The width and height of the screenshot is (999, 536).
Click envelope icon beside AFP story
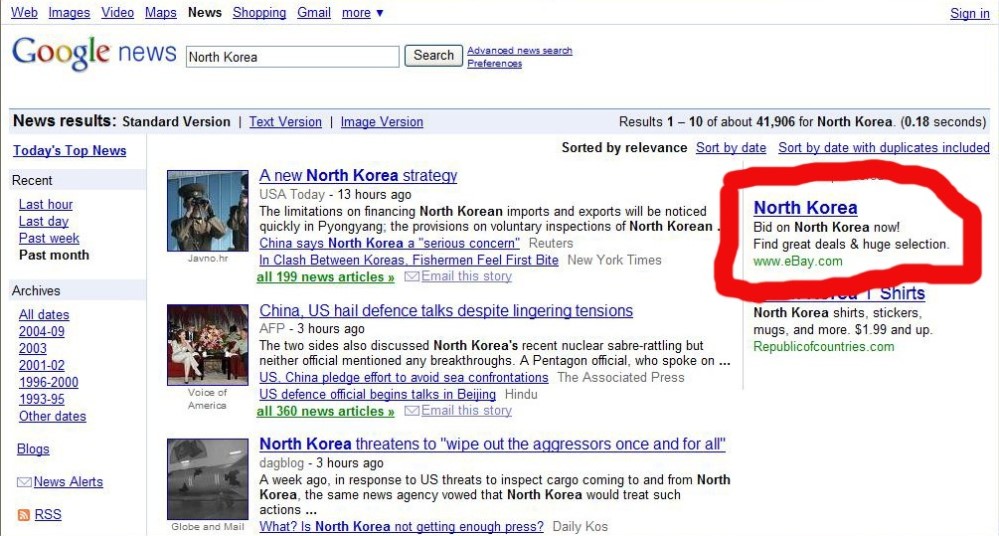412,411
